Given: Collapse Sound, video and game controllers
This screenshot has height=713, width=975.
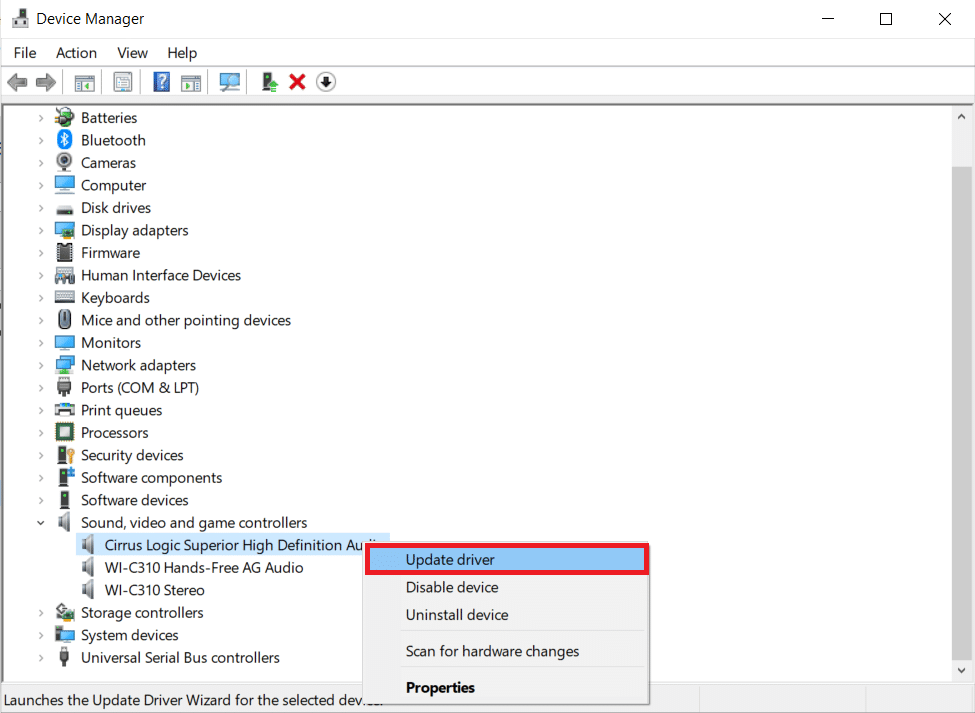Looking at the screenshot, I should [41, 523].
